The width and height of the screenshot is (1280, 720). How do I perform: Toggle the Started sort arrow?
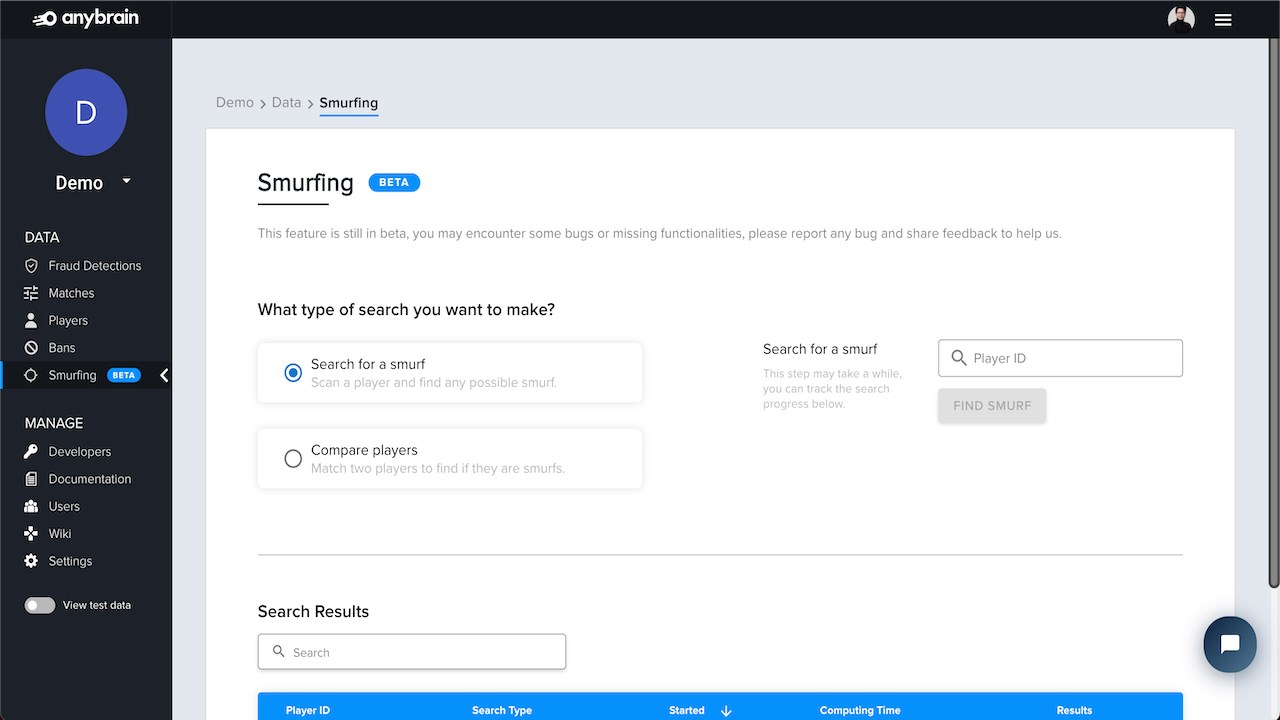(x=726, y=710)
